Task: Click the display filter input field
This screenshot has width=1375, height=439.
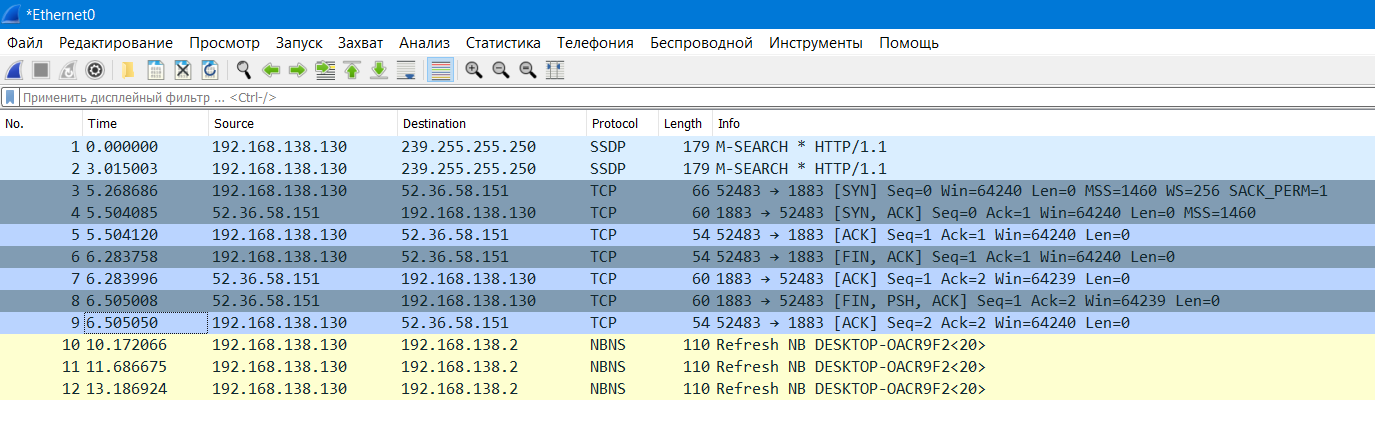Action: coord(600,98)
